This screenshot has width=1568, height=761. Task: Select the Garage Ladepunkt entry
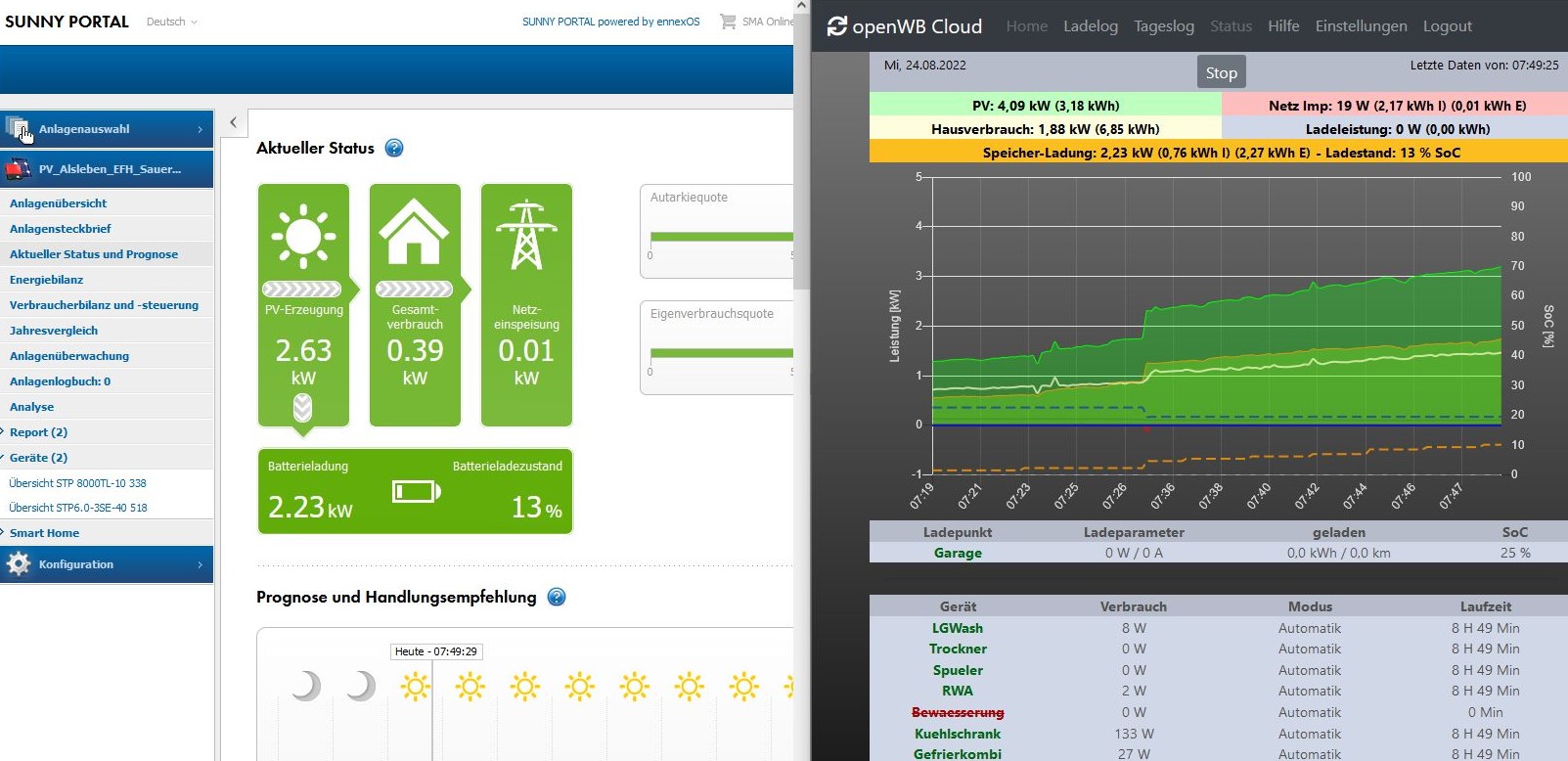[x=958, y=554]
